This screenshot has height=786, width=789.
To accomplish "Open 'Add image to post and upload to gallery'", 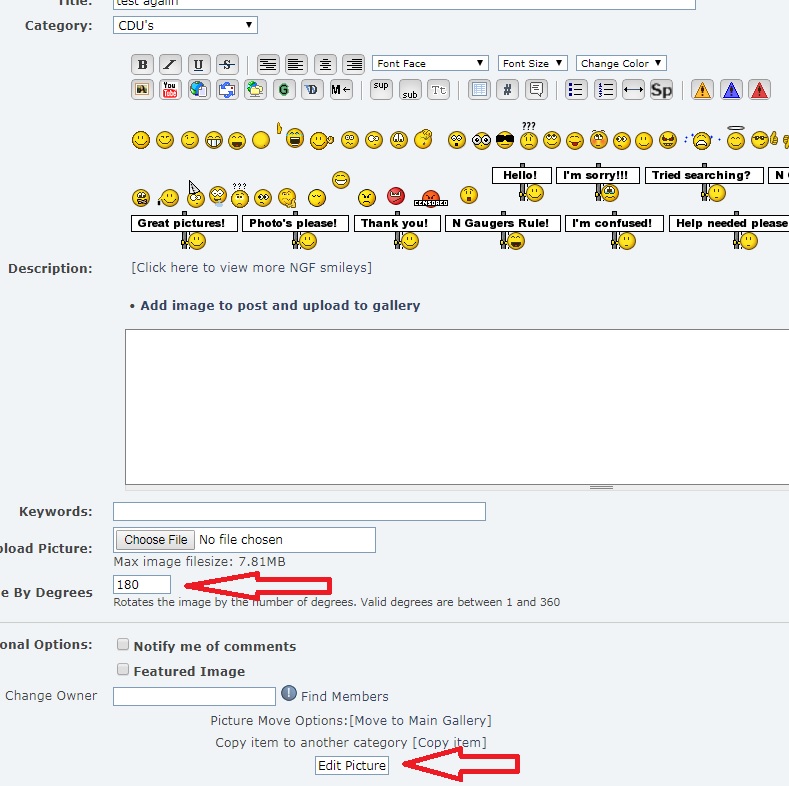I will pyautogui.click(x=280, y=305).
